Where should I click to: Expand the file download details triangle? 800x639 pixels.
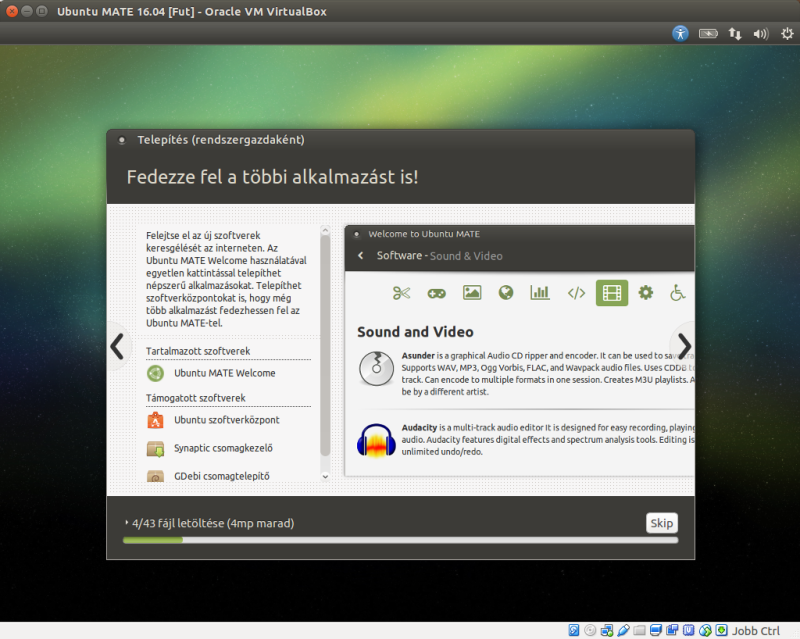click(x=126, y=523)
